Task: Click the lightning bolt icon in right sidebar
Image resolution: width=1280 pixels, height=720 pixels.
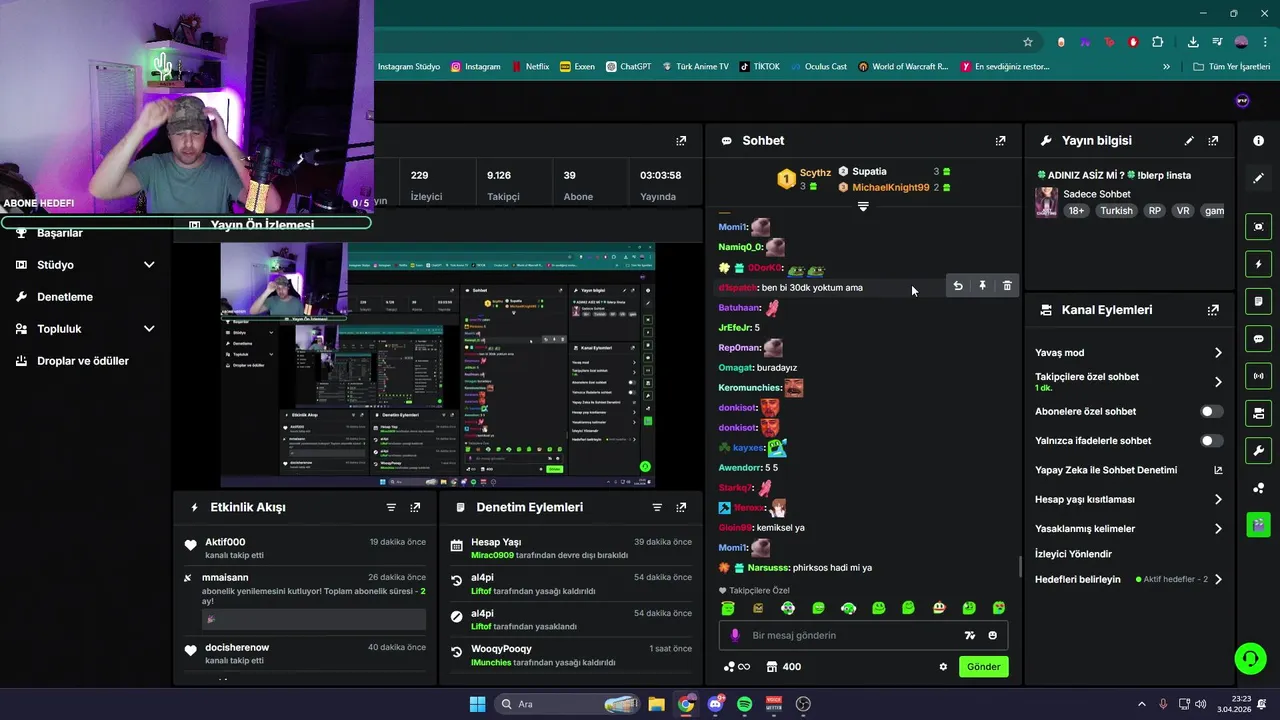Action: 1258,264
